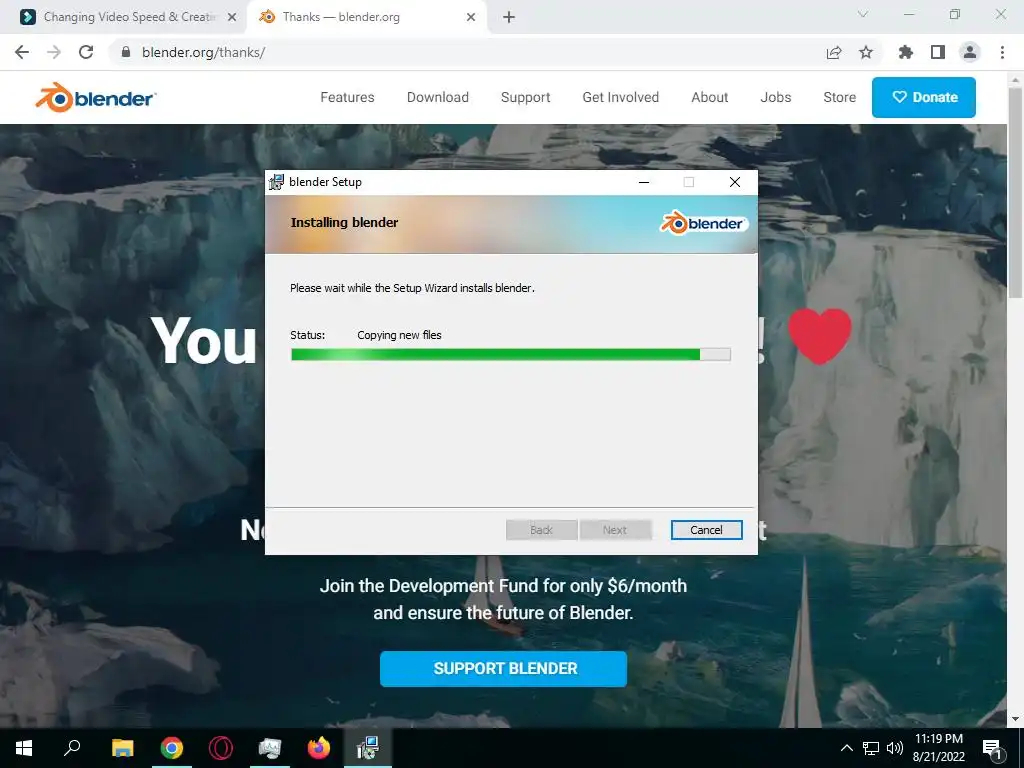The image size is (1024, 768).
Task: Click the green installation progress bar
Action: coord(511,355)
